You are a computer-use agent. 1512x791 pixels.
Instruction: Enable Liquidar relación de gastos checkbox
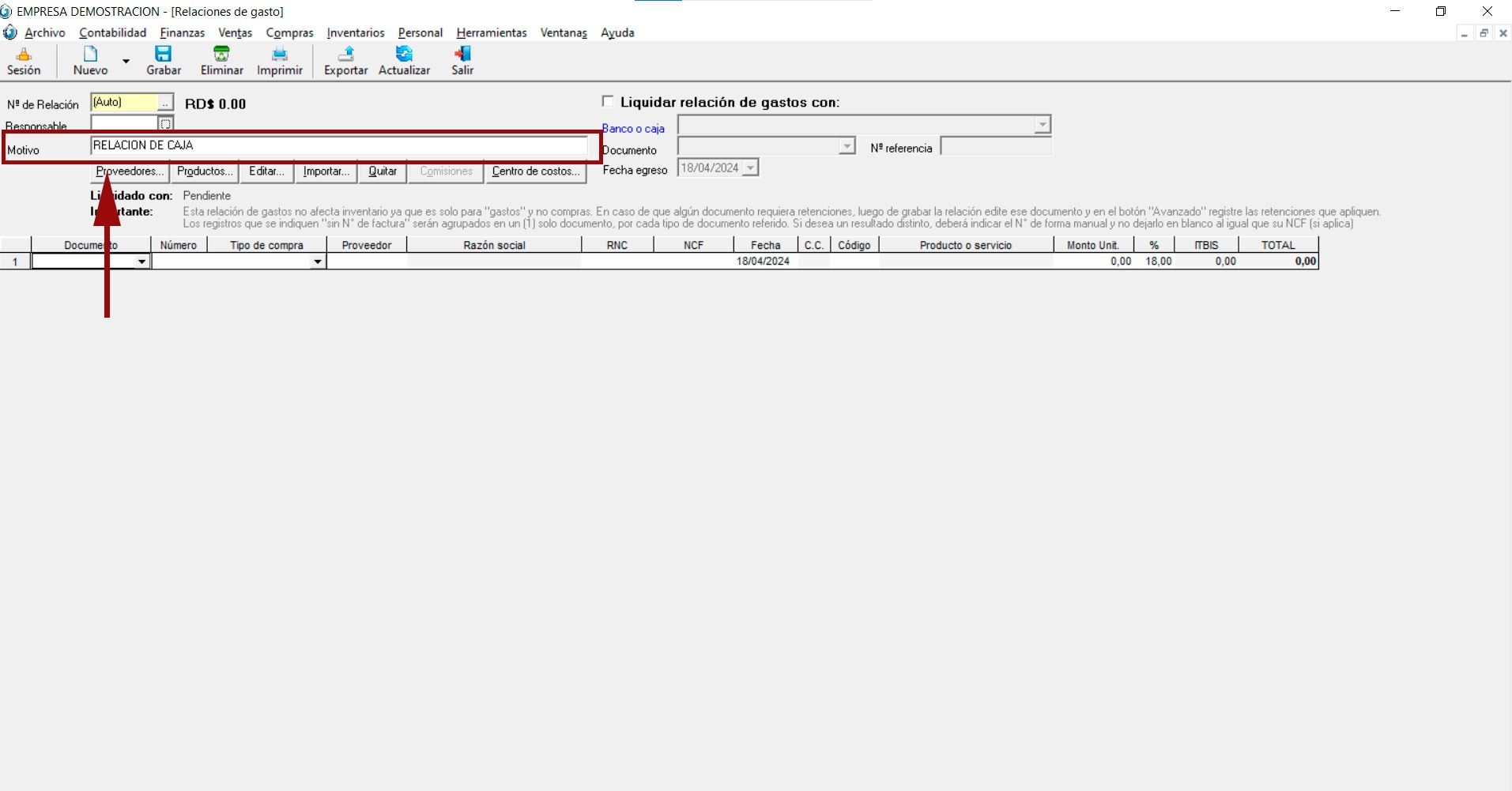pyautogui.click(x=608, y=101)
